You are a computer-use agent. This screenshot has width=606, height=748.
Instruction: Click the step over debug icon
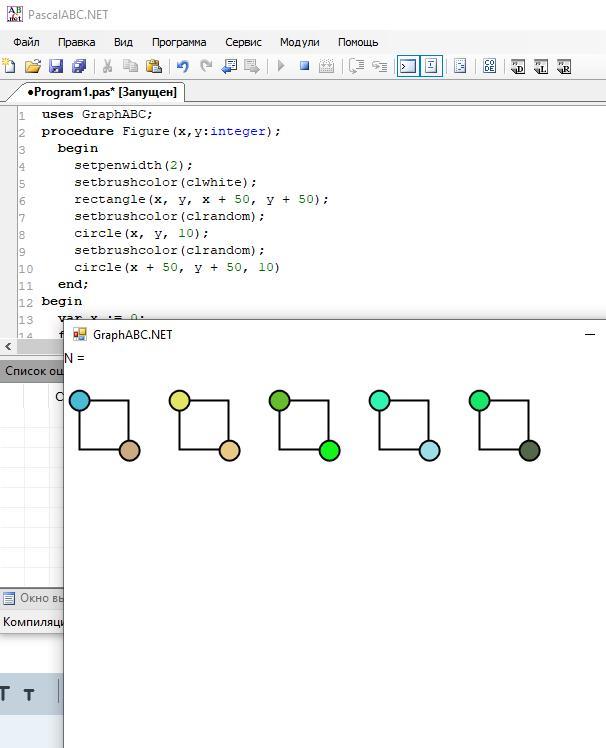[356, 66]
